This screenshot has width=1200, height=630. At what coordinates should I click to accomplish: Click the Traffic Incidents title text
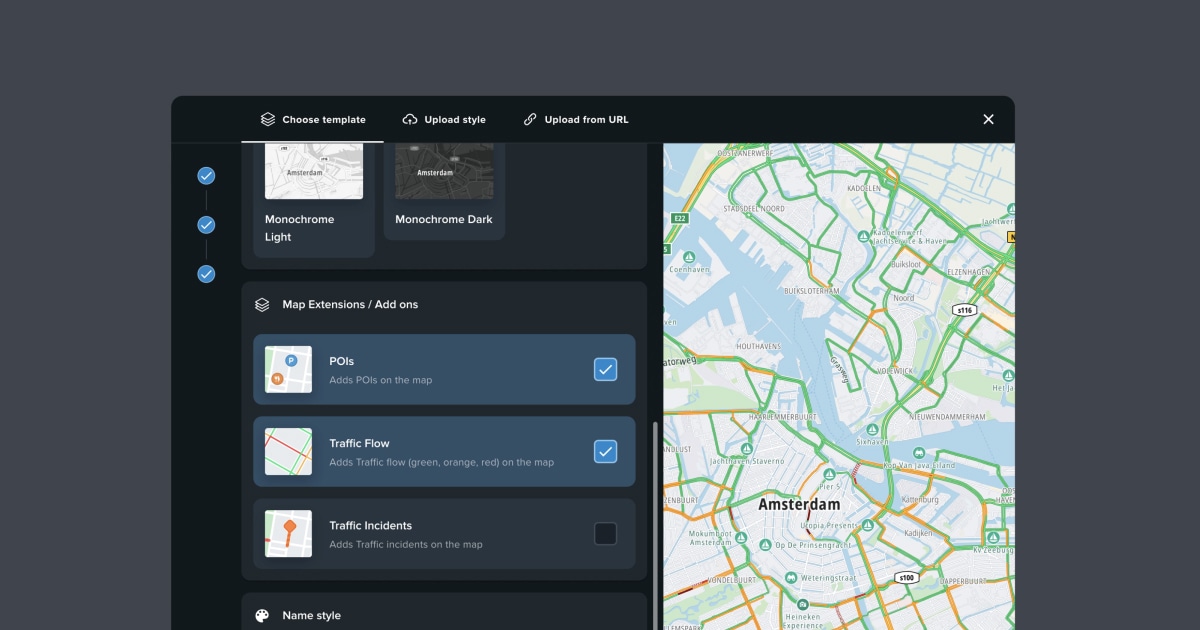[370, 525]
